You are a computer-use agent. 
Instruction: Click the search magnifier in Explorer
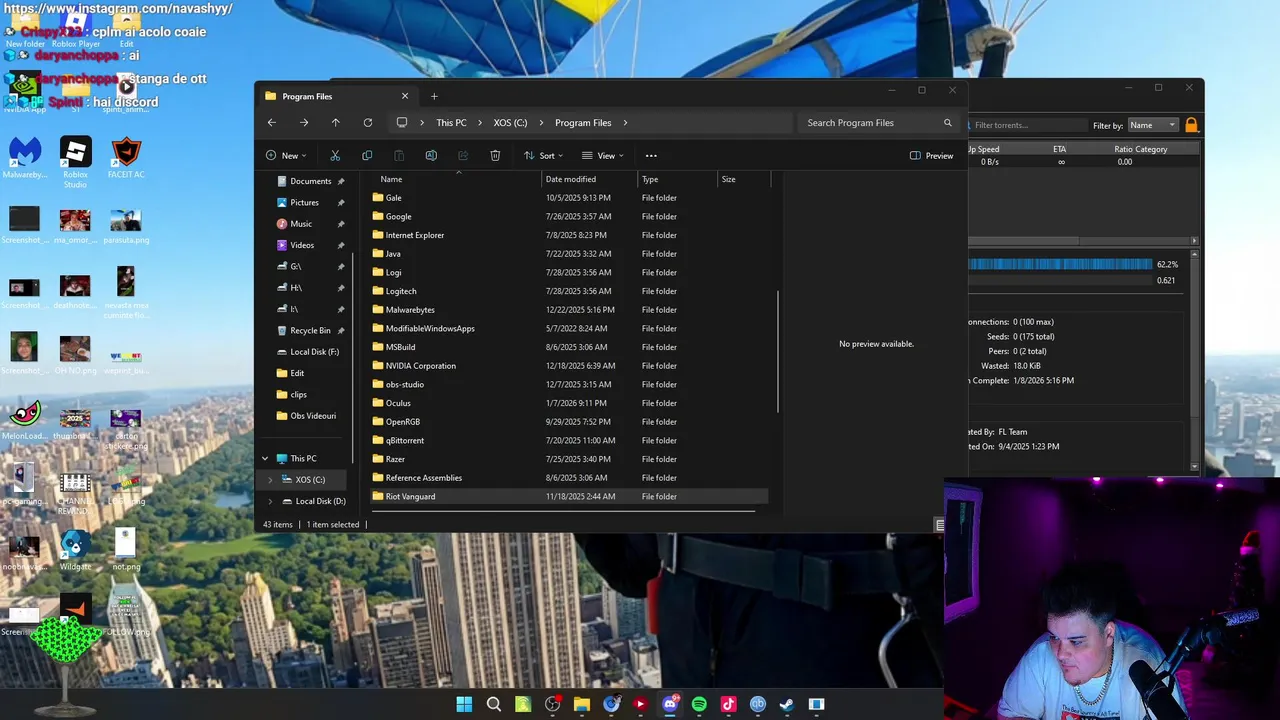click(948, 123)
